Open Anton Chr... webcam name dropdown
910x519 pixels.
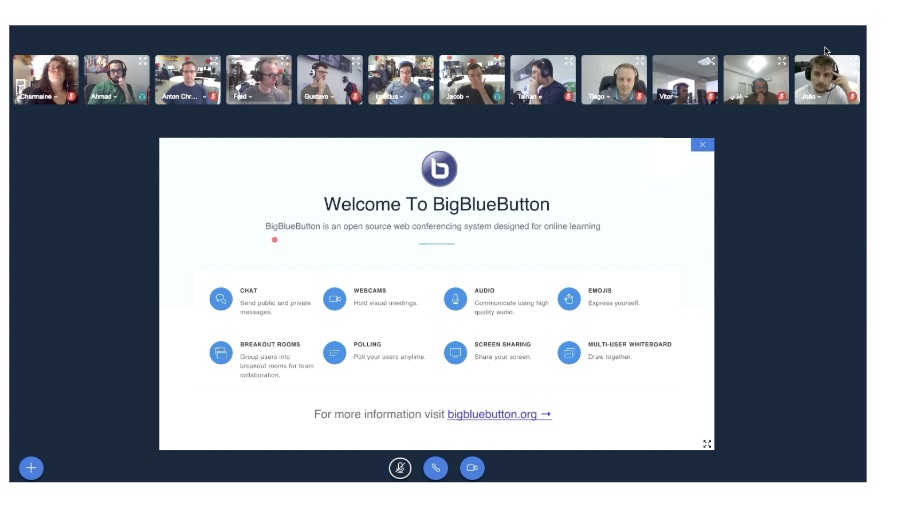point(184,97)
